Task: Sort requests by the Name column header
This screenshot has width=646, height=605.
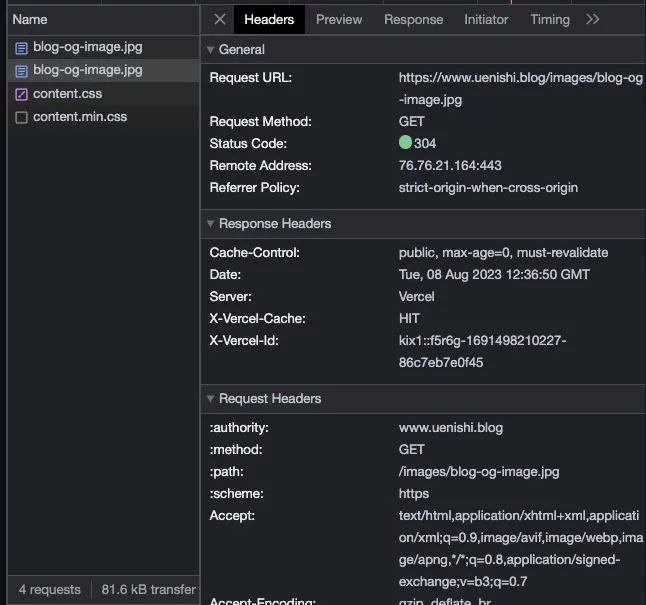Action: tap(30, 20)
